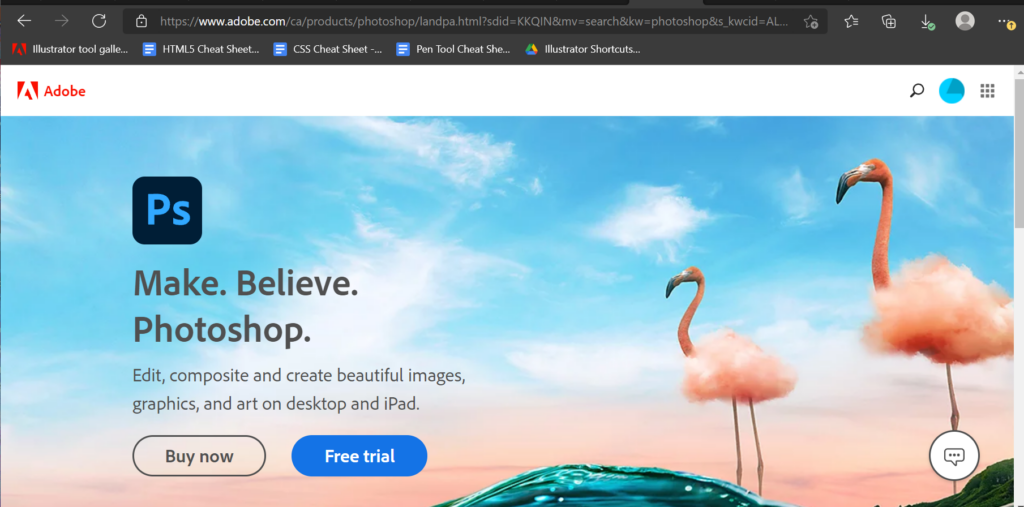The height and width of the screenshot is (507, 1024).
Task: Click the page vertical scrollbar thumb
Action: (x=1018, y=154)
